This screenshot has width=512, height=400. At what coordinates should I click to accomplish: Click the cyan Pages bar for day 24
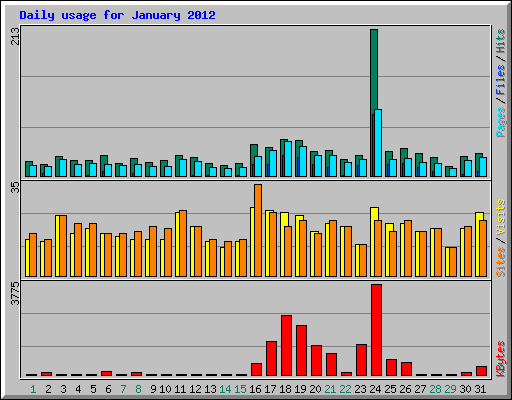(378, 143)
